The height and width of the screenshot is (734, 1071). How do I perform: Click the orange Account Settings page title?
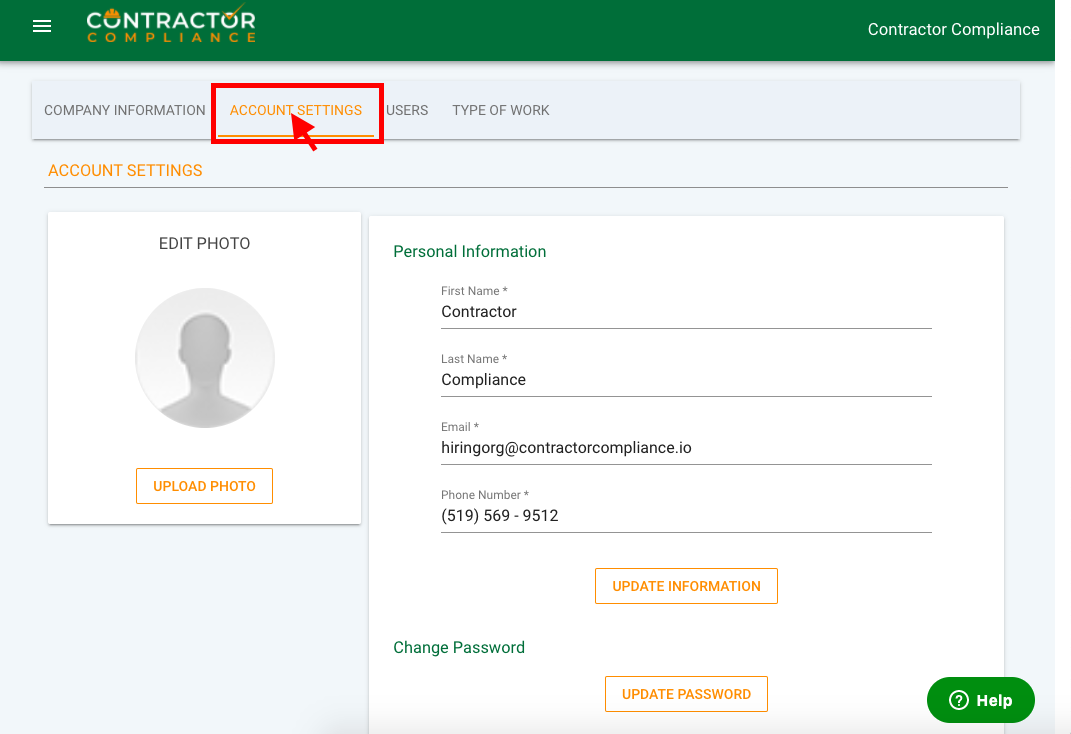click(x=125, y=170)
